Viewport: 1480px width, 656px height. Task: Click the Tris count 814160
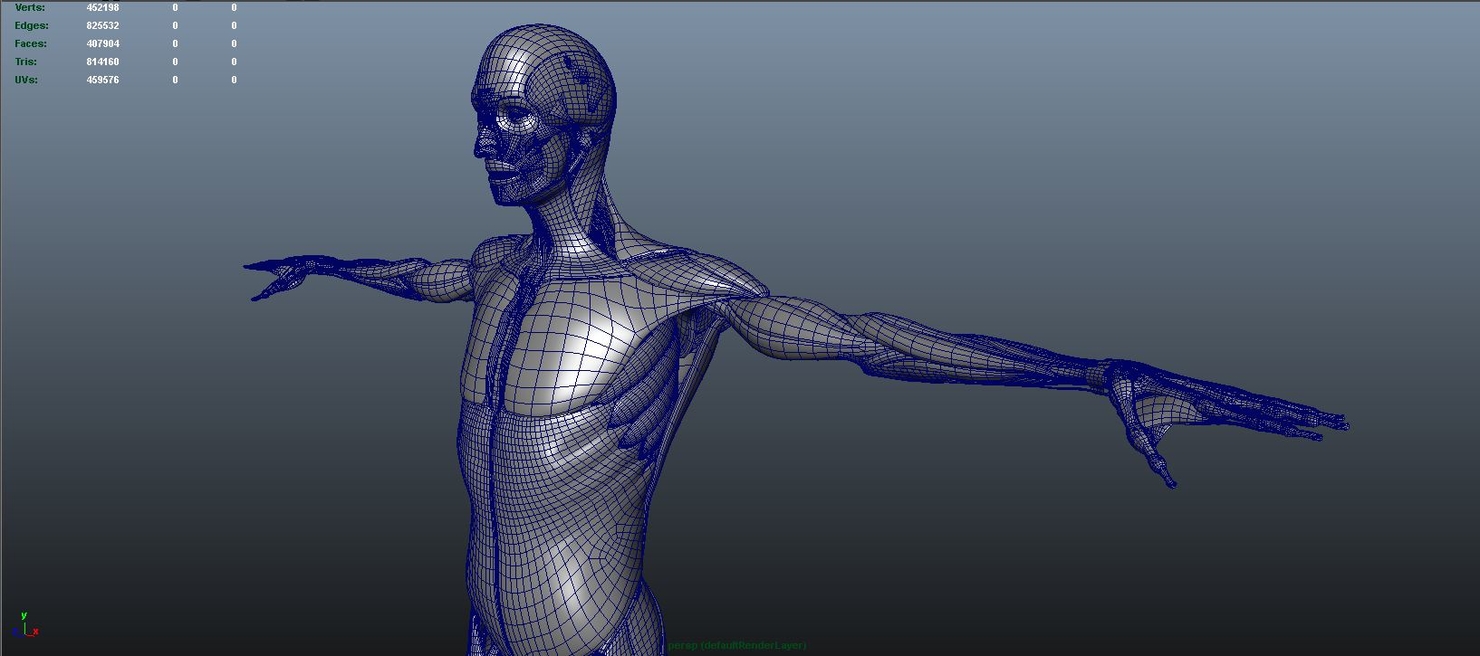(x=101, y=61)
